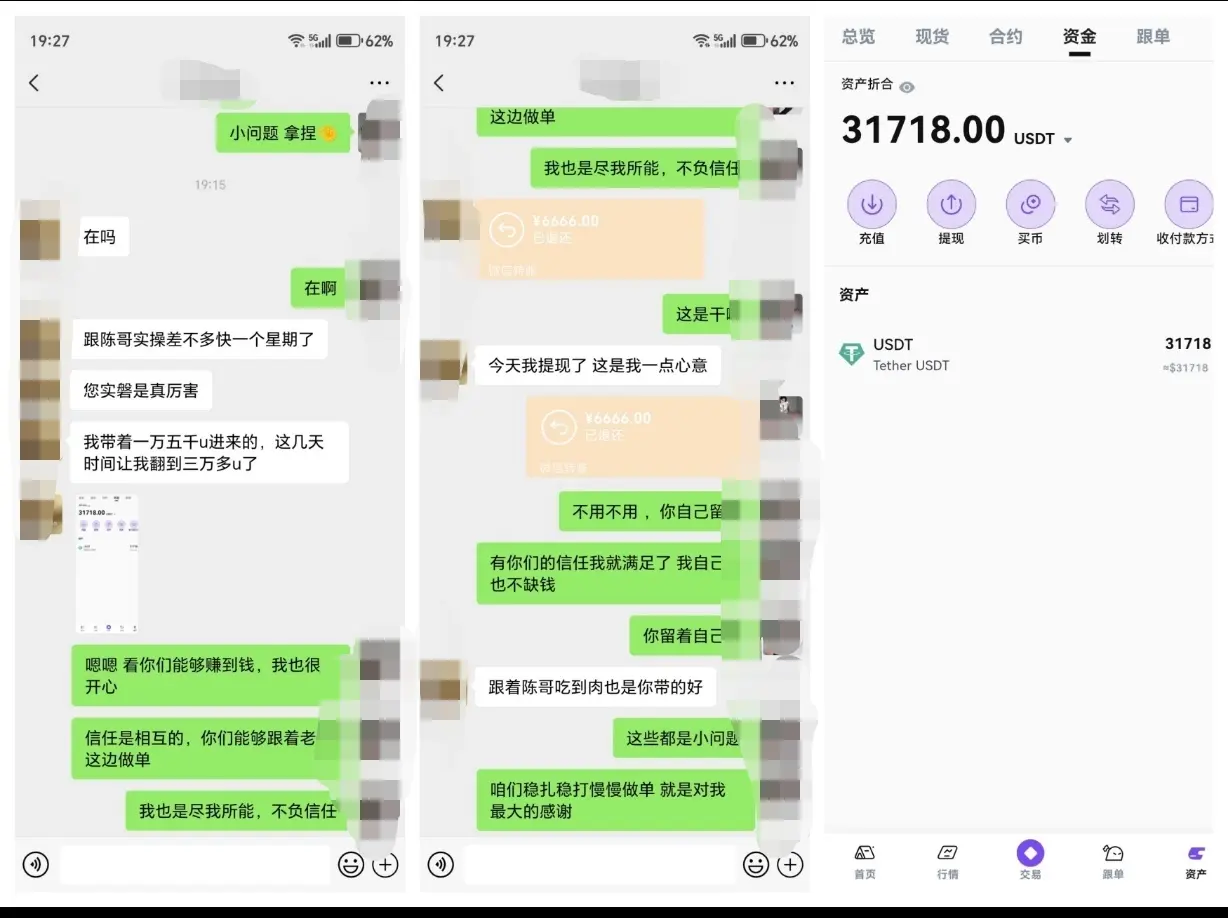The height and width of the screenshot is (918, 1228).
Task: Switch to 总览 overview tab
Action: (858, 37)
